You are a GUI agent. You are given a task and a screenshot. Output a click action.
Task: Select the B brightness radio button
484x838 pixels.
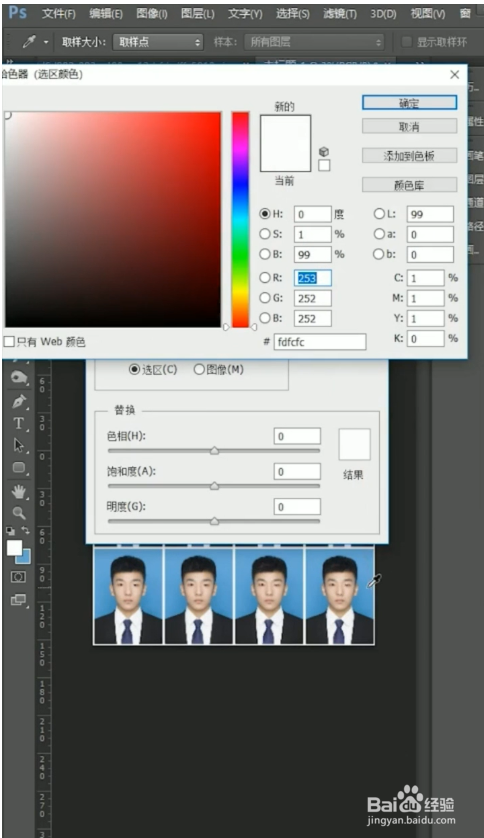click(x=264, y=254)
